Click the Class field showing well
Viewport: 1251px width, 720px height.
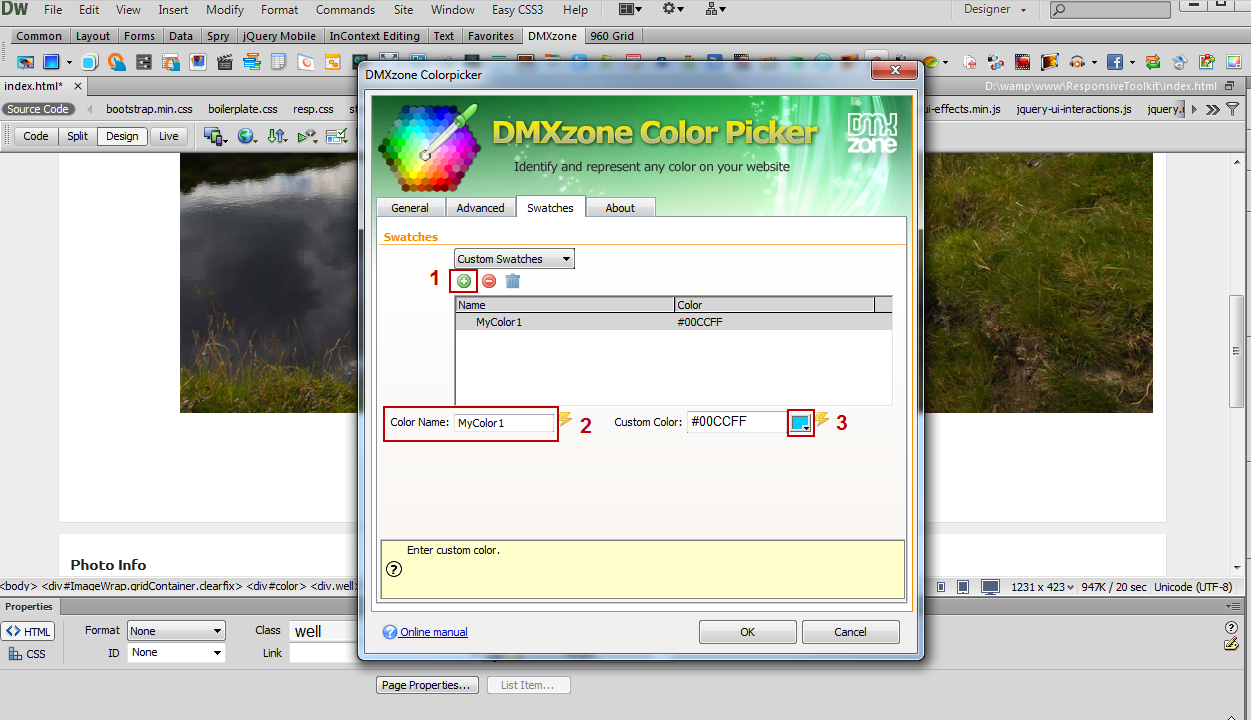coord(324,631)
